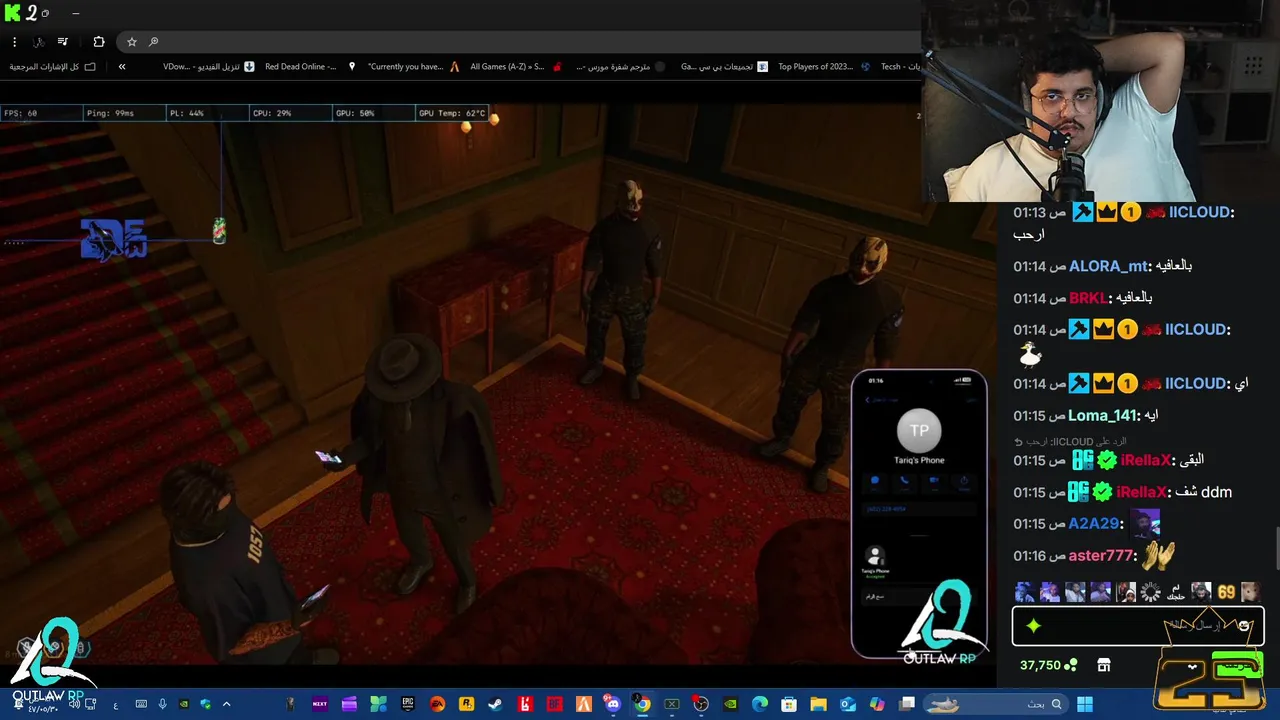Screen dimensions: 1280x720
Task: Click username ALORA_mt in chat
Action: (x=1109, y=266)
